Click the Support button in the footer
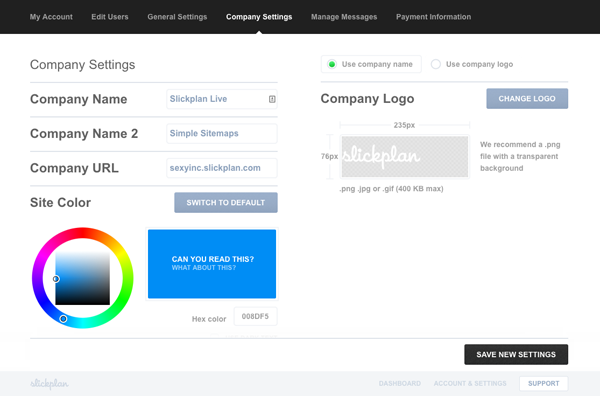The image size is (600, 396). (x=543, y=383)
